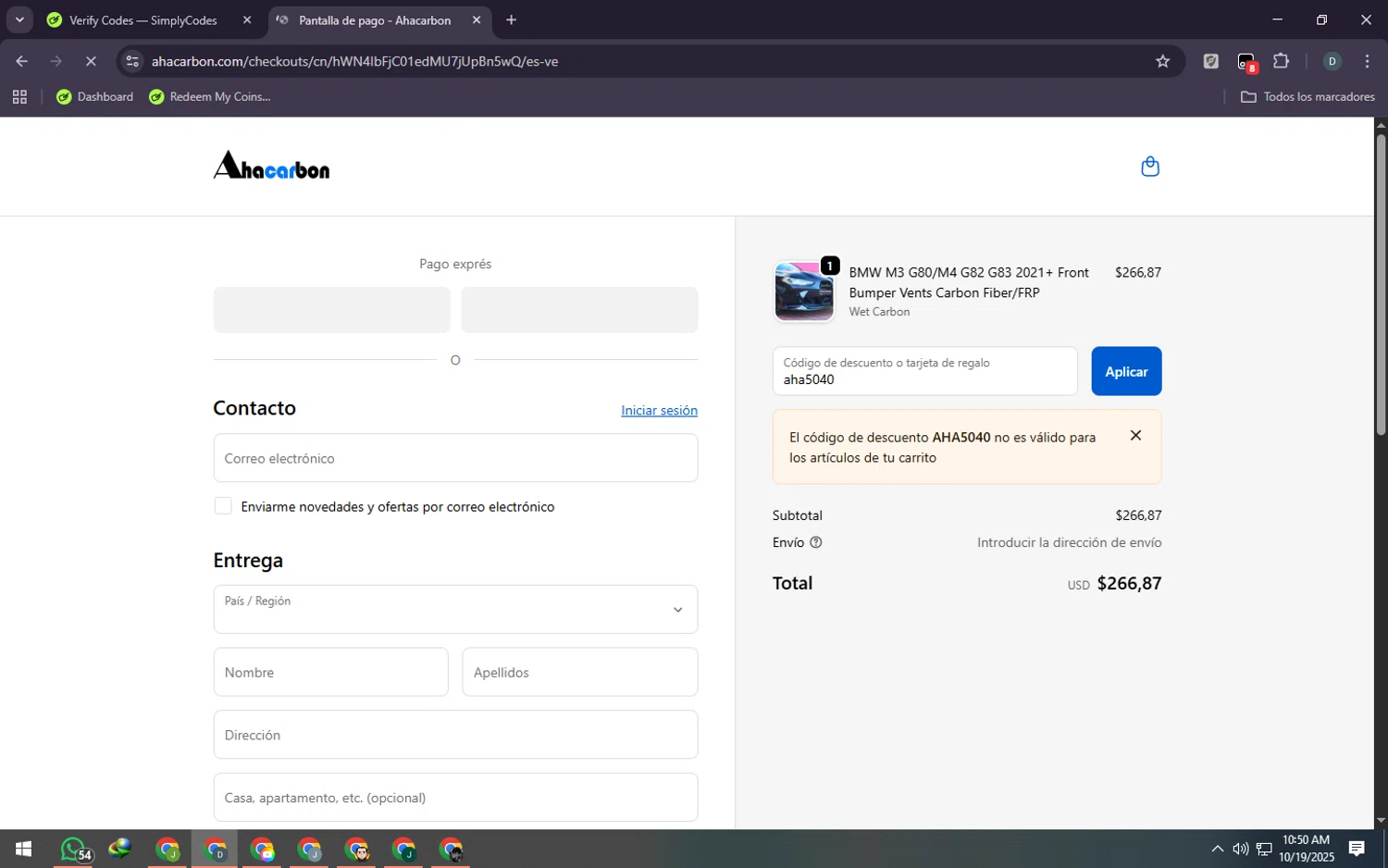
Task: Dismiss the invalid discount code message
Action: point(1135,436)
